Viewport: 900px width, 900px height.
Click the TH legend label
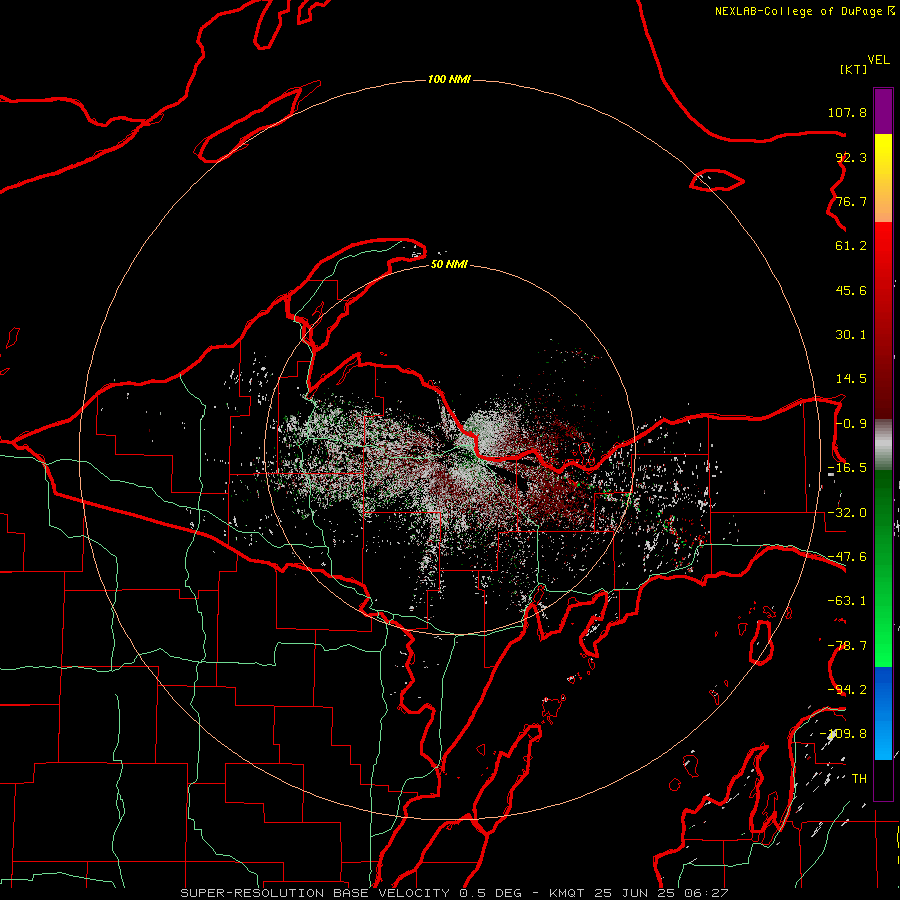pyautogui.click(x=859, y=779)
